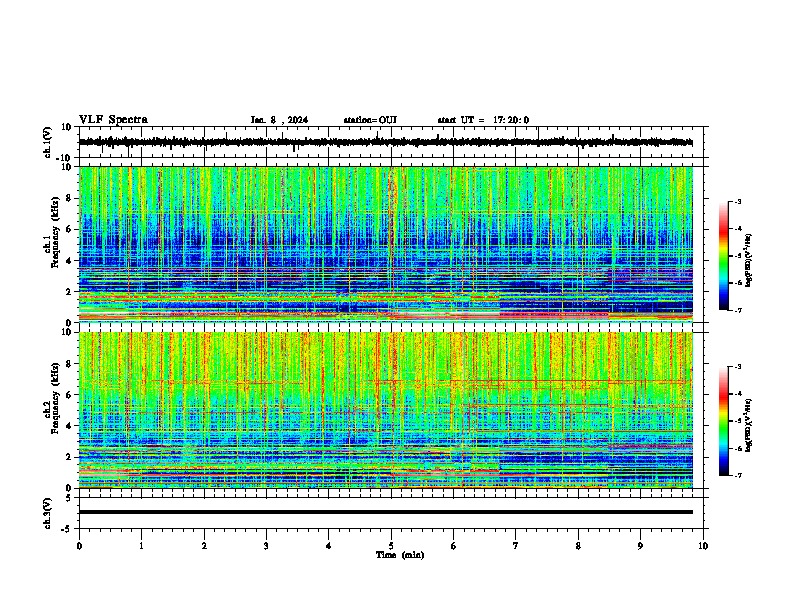Click the "station=OUJ" header label
This screenshot has width=792, height=612.
coord(370,120)
